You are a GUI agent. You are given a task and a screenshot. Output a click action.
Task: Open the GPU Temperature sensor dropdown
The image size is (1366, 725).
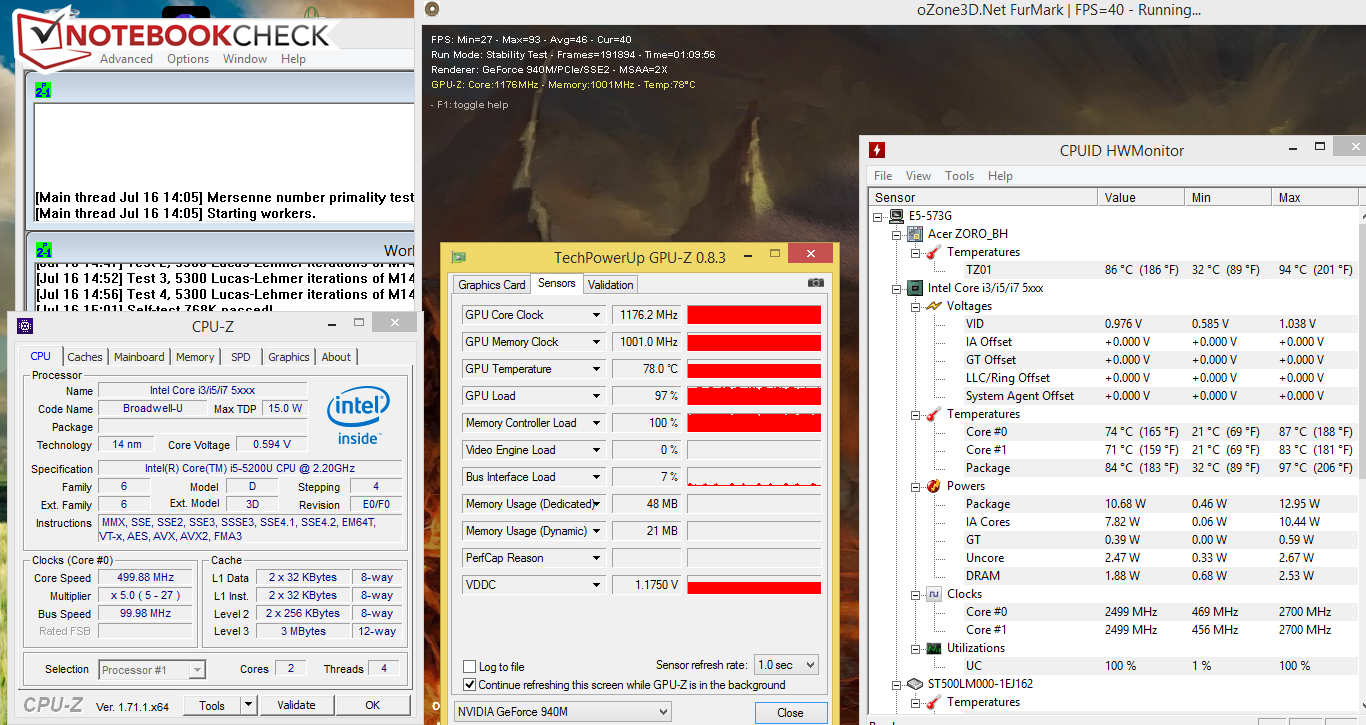pos(597,369)
